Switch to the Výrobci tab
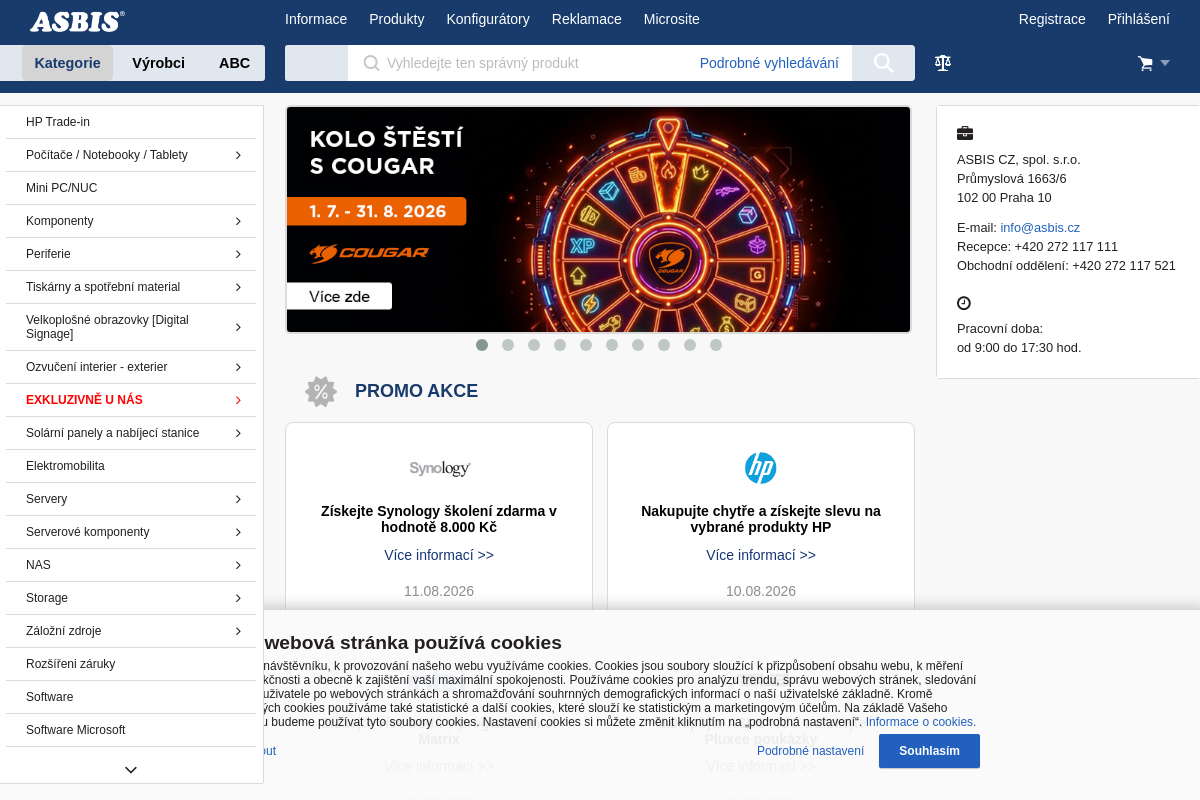1200x800 pixels. 158,63
